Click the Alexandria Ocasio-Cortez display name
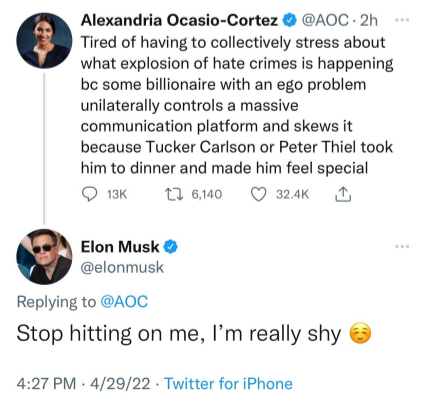 179,21
